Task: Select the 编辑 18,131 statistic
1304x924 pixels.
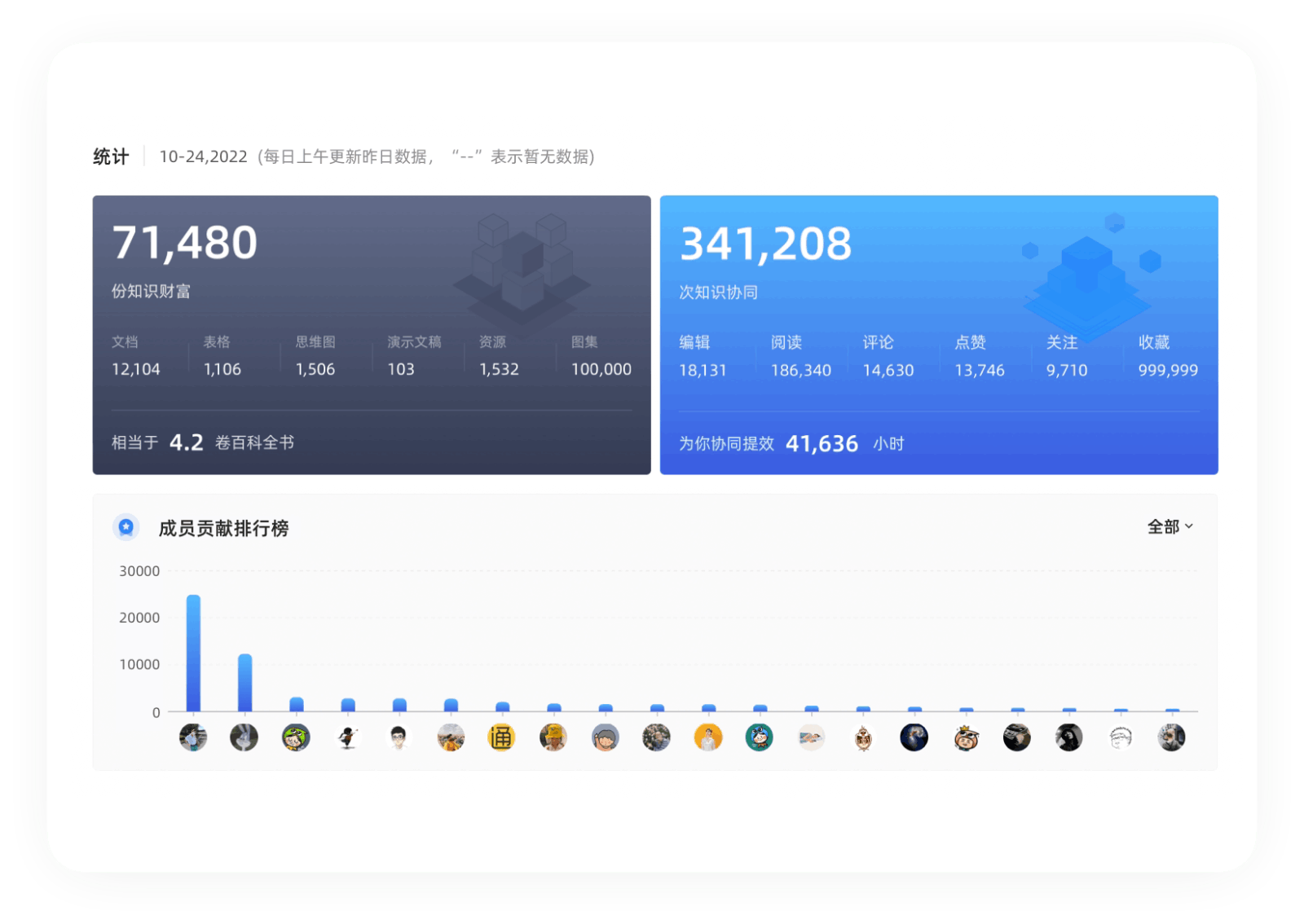Action: coord(703,357)
